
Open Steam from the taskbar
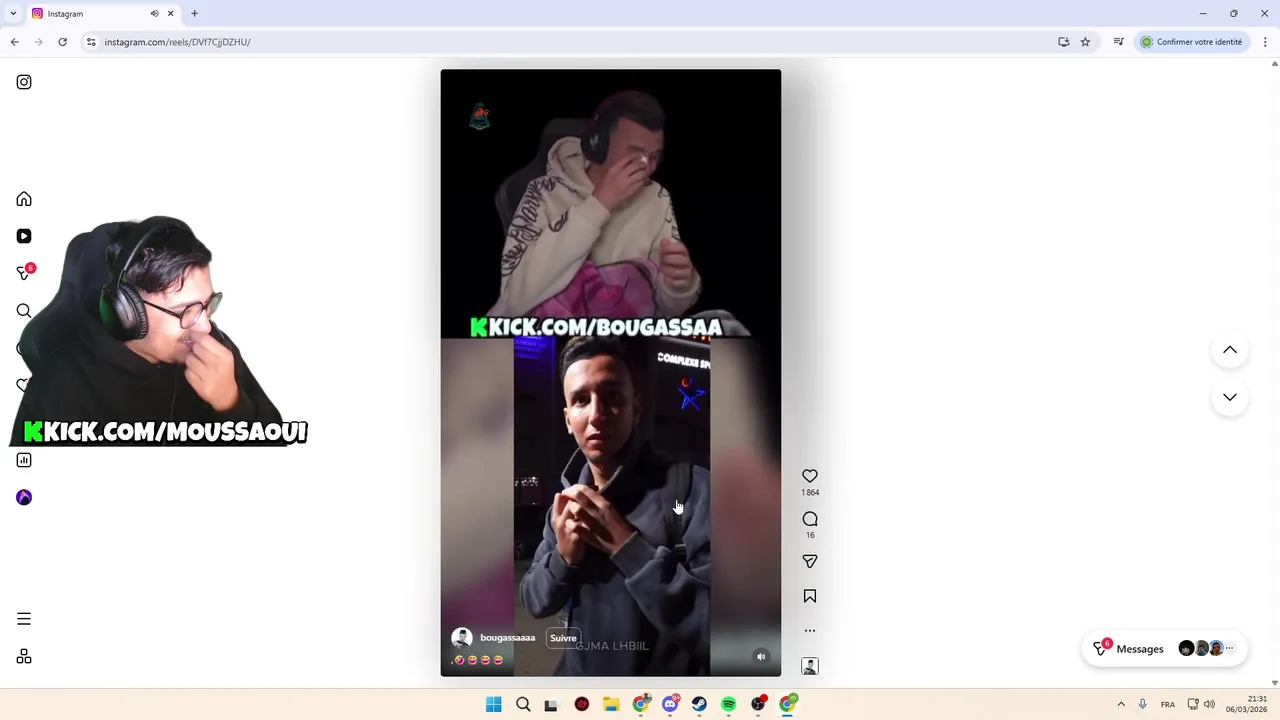point(699,704)
